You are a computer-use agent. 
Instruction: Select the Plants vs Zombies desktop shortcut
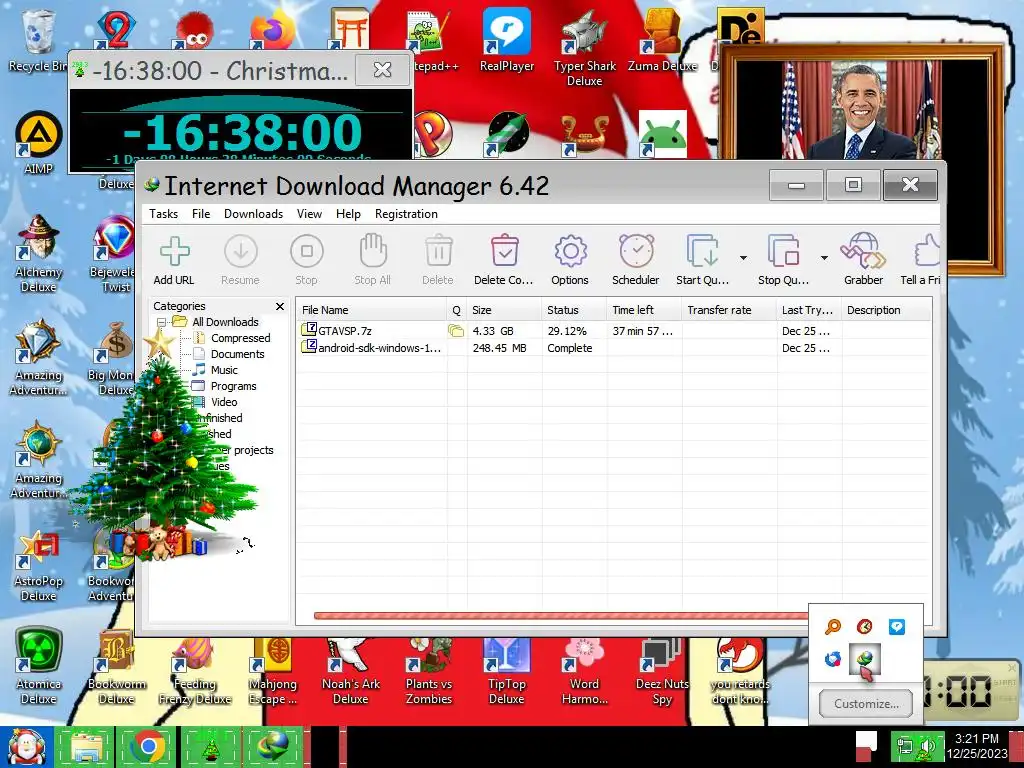click(428, 673)
